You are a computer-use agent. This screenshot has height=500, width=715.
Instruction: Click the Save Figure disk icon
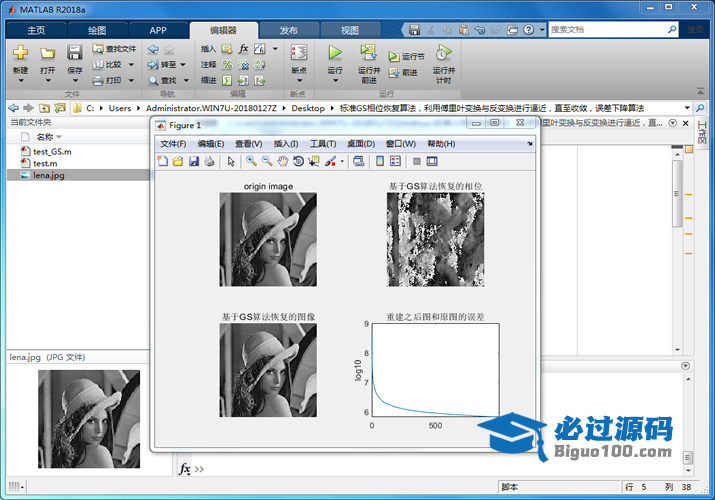tap(194, 161)
